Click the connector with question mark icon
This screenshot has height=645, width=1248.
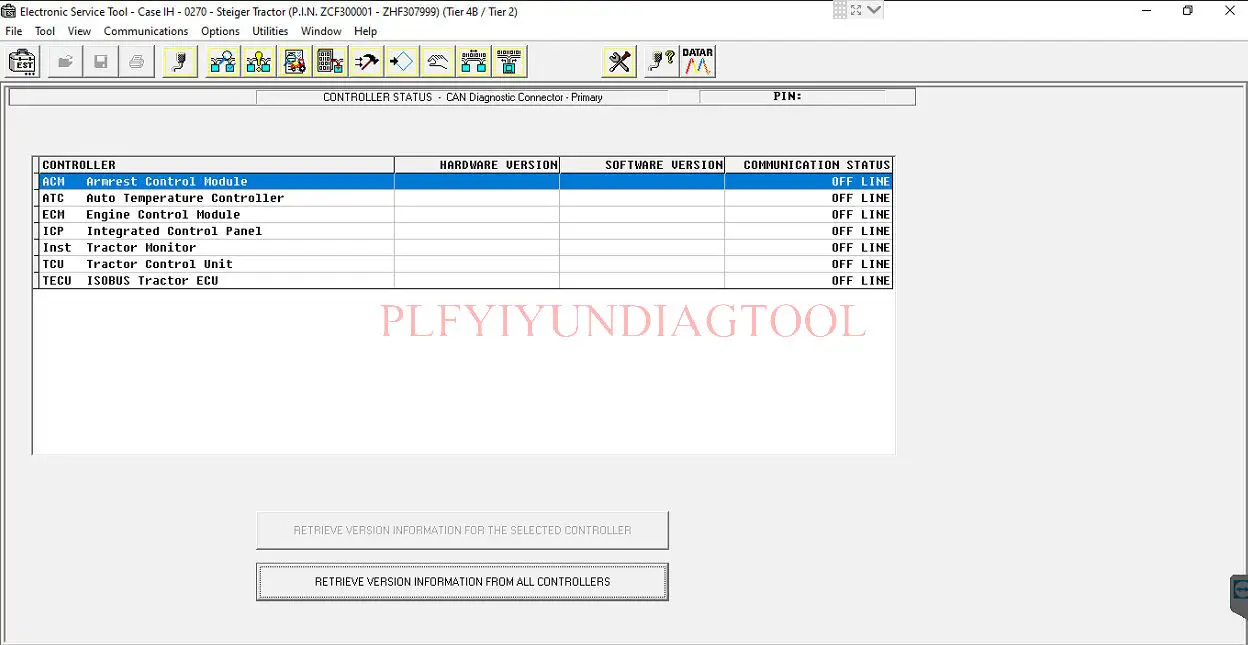tap(661, 62)
